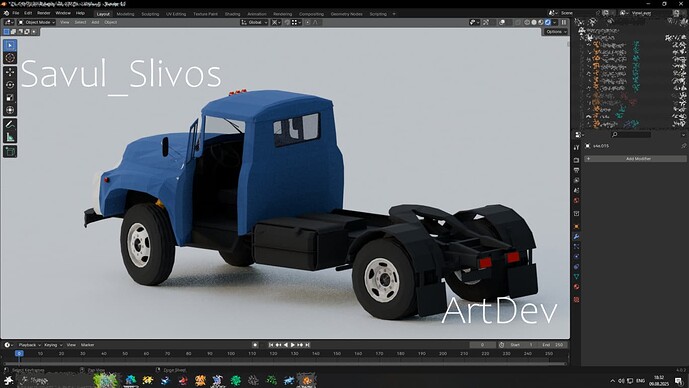Switch to material preview shading
The image size is (689, 388).
(541, 22)
